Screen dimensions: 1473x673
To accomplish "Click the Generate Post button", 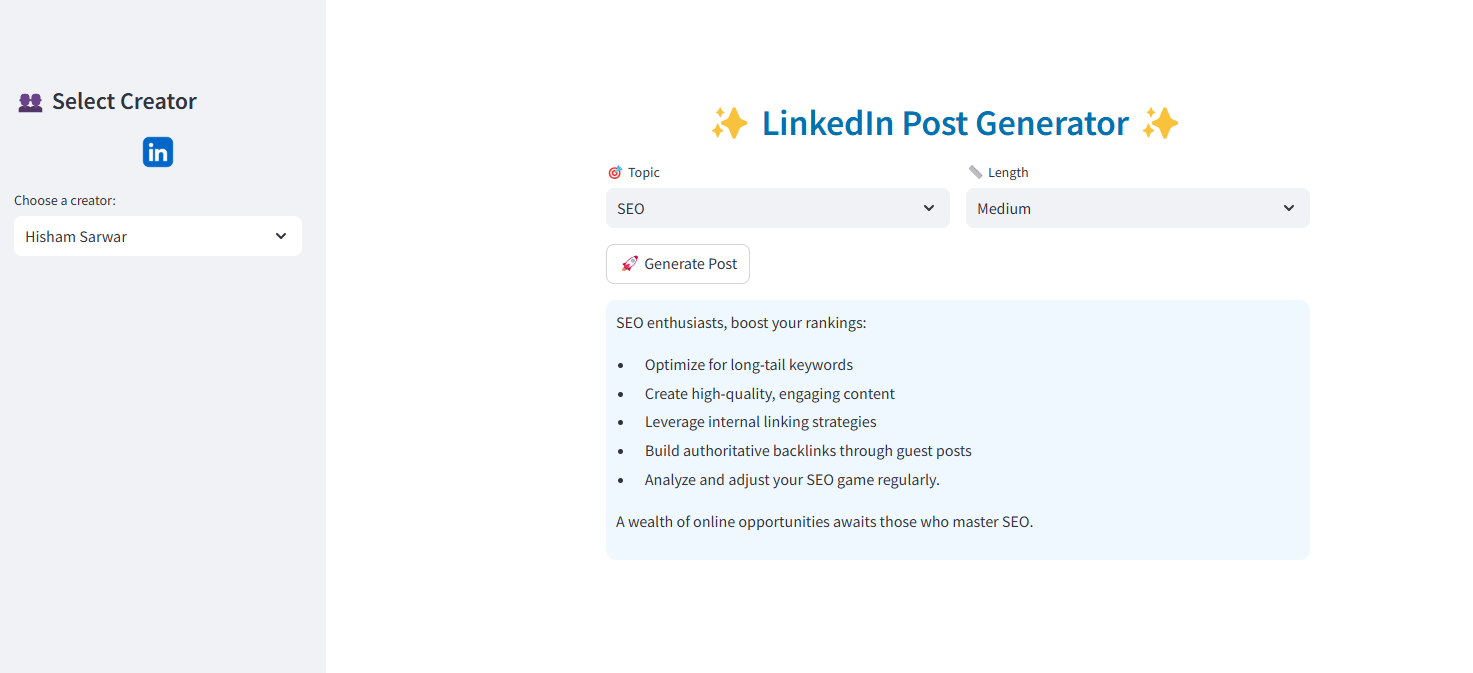I will pyautogui.click(x=678, y=263).
